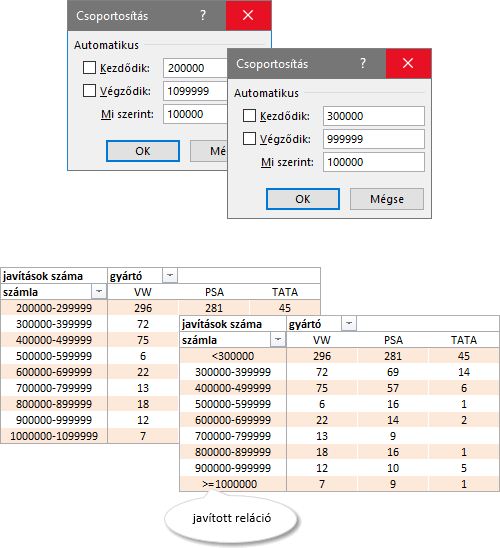Click Mi szerint field in front dialog
Viewport: 500px width, 548px height.
click(374, 162)
